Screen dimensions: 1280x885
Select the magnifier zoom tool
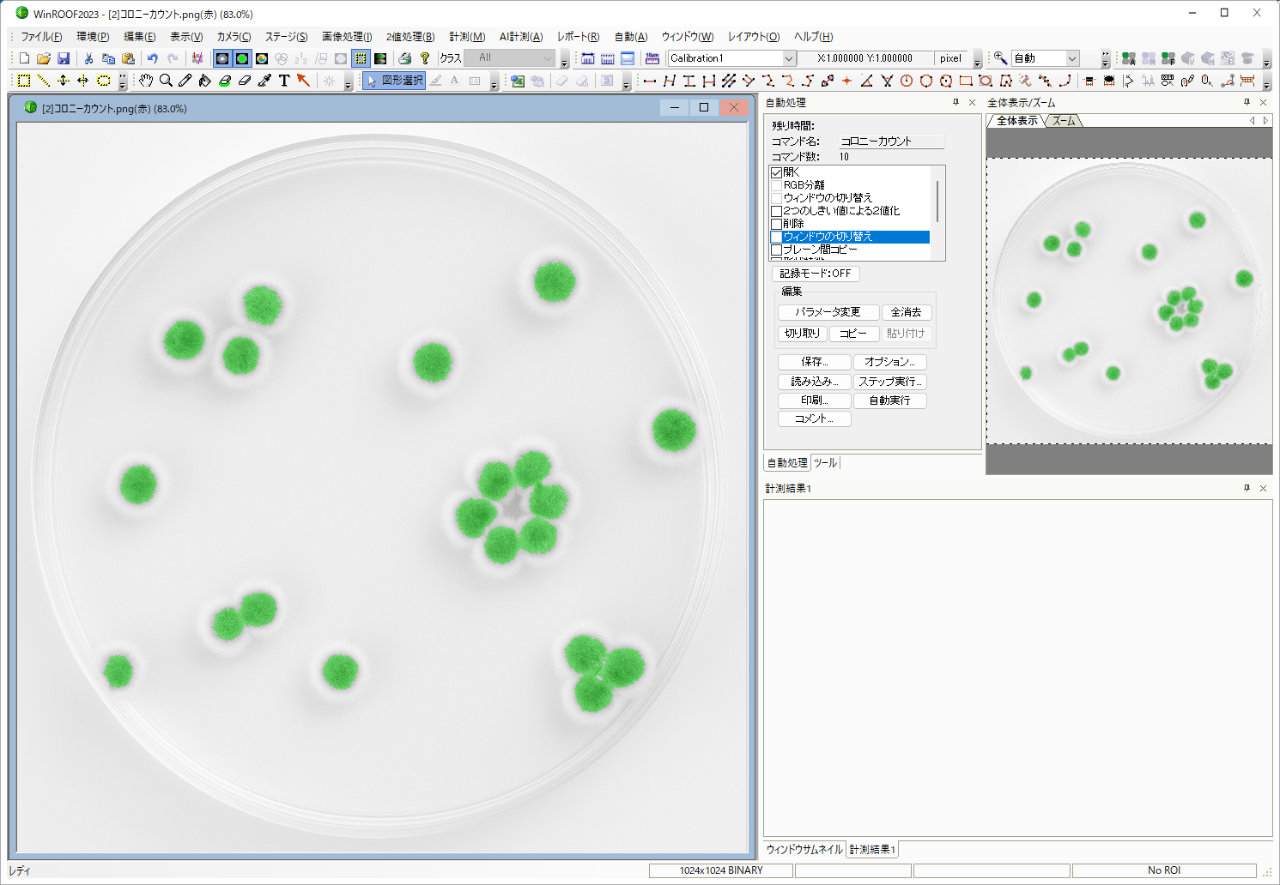pos(166,81)
